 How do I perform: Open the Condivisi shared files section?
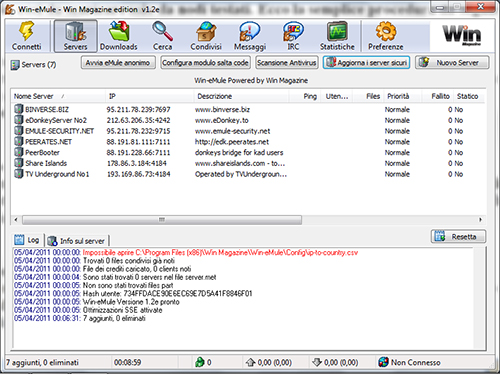coord(206,36)
